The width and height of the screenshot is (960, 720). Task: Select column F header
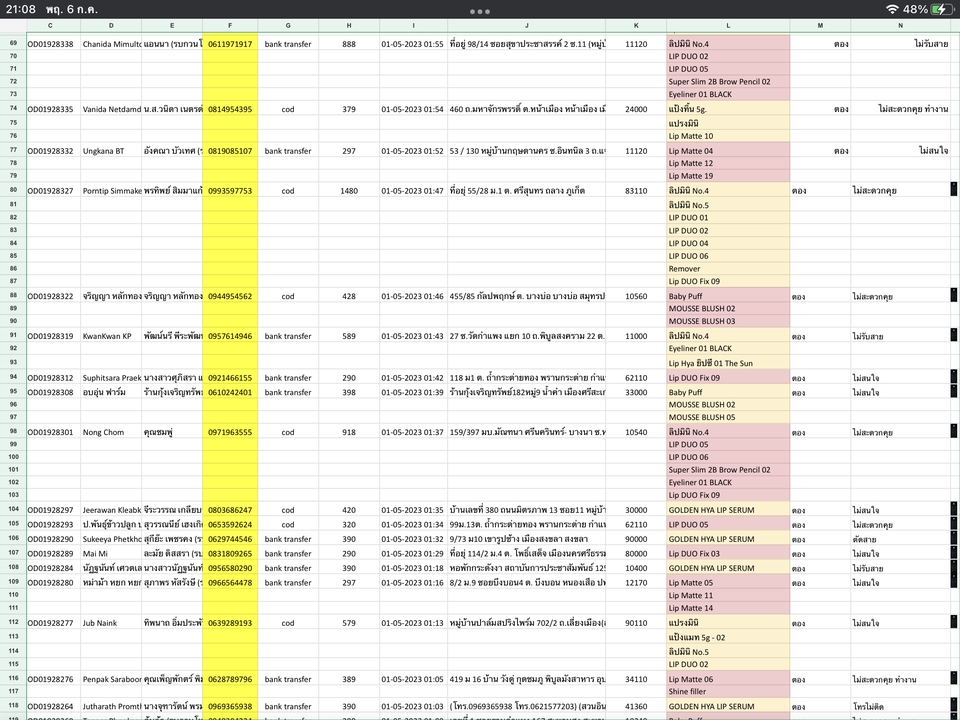pos(230,26)
